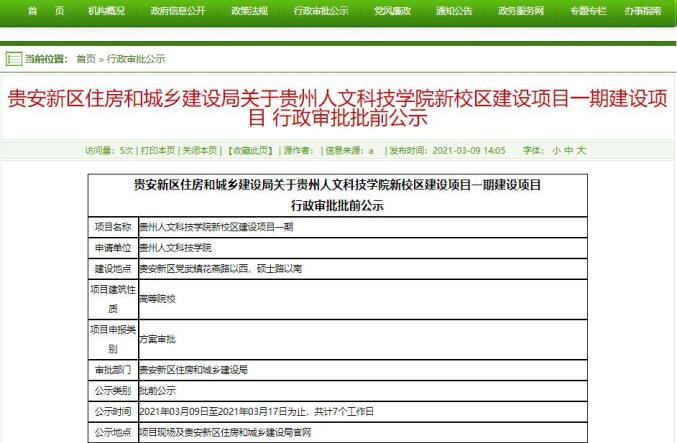Open the 政策法规 menu item
The image size is (677, 443).
pos(250,11)
